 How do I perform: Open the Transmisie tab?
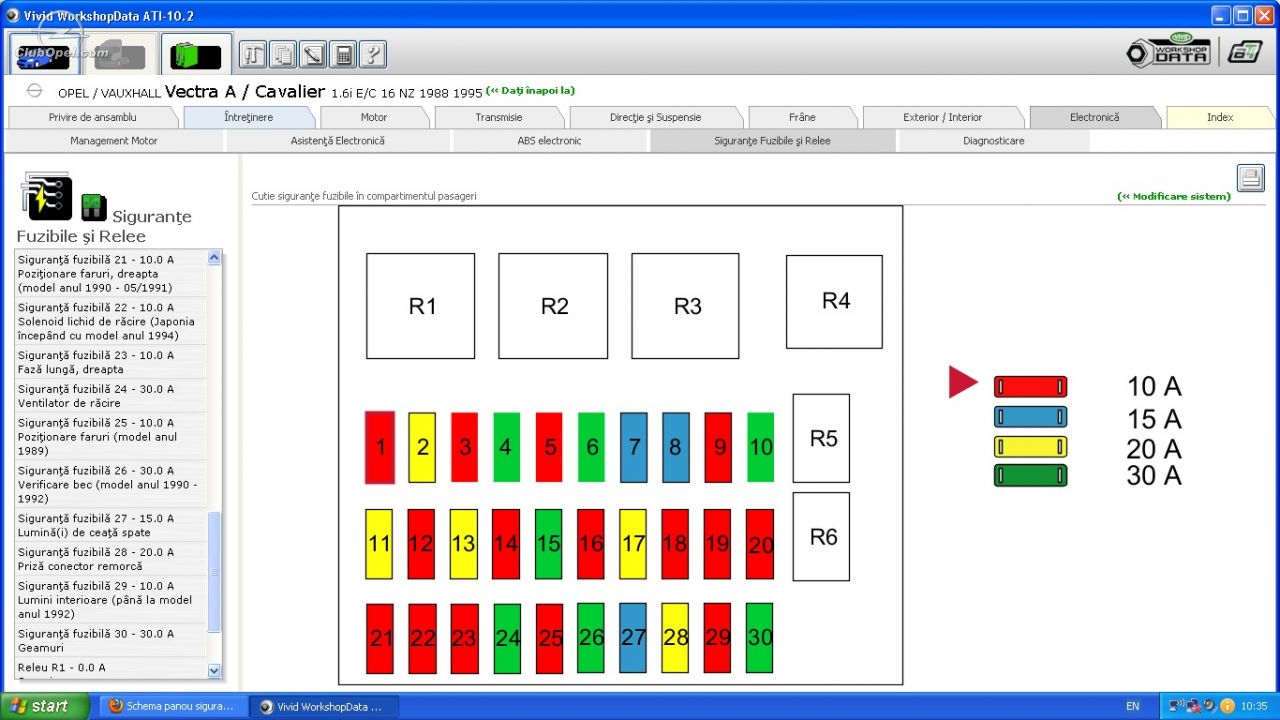[x=498, y=117]
